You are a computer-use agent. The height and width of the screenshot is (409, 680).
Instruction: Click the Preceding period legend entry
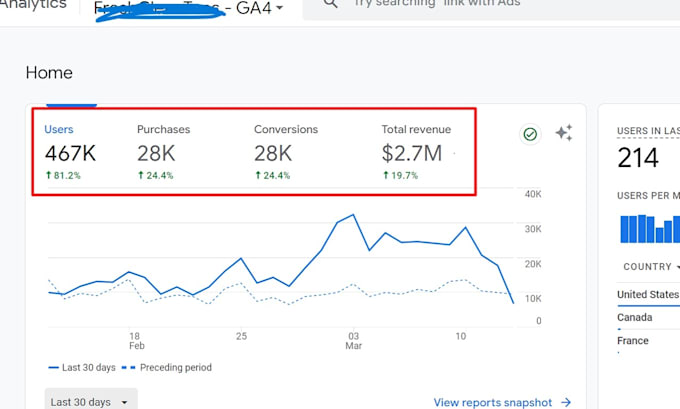point(167,367)
